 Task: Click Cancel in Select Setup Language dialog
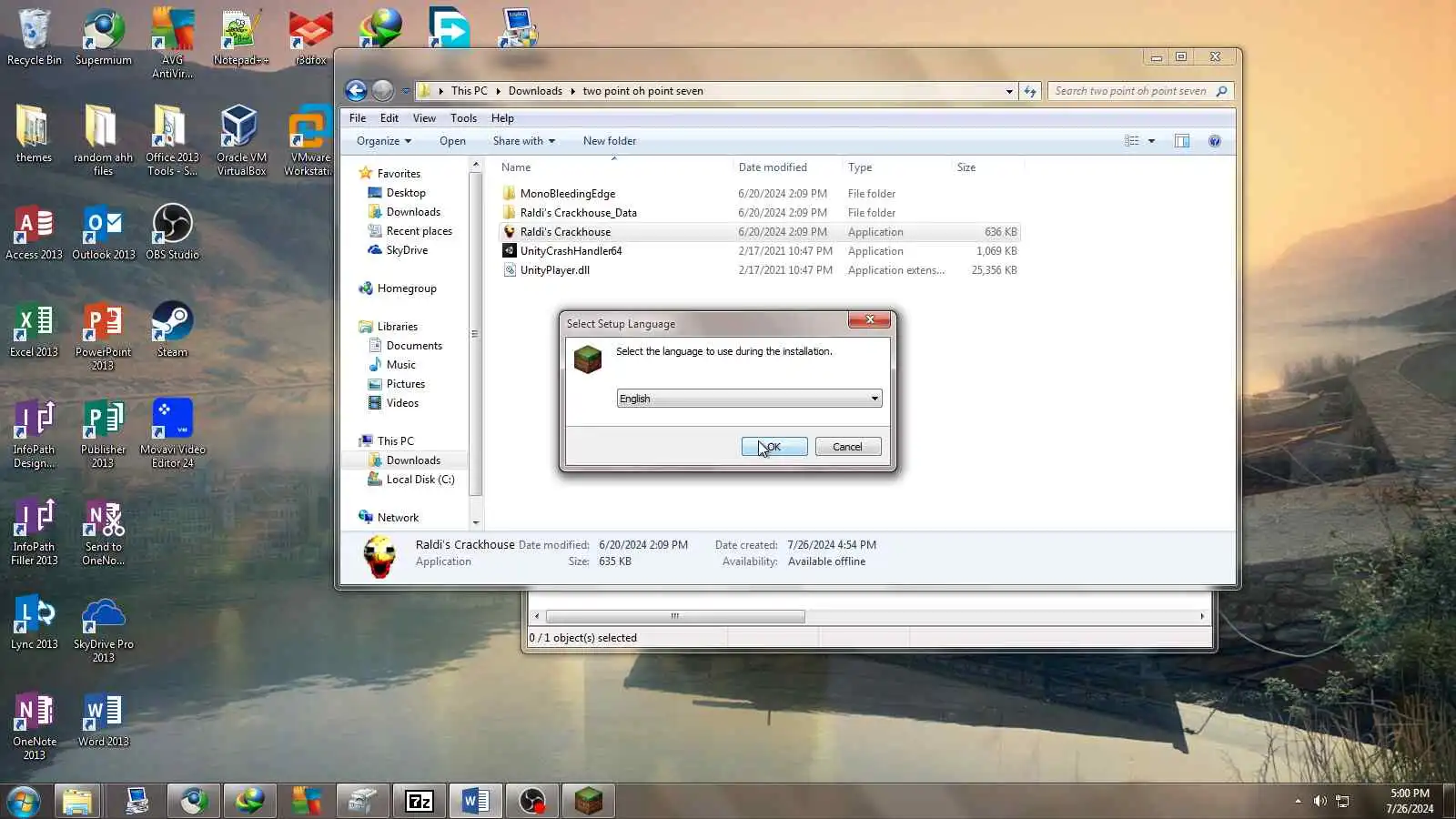(x=848, y=447)
